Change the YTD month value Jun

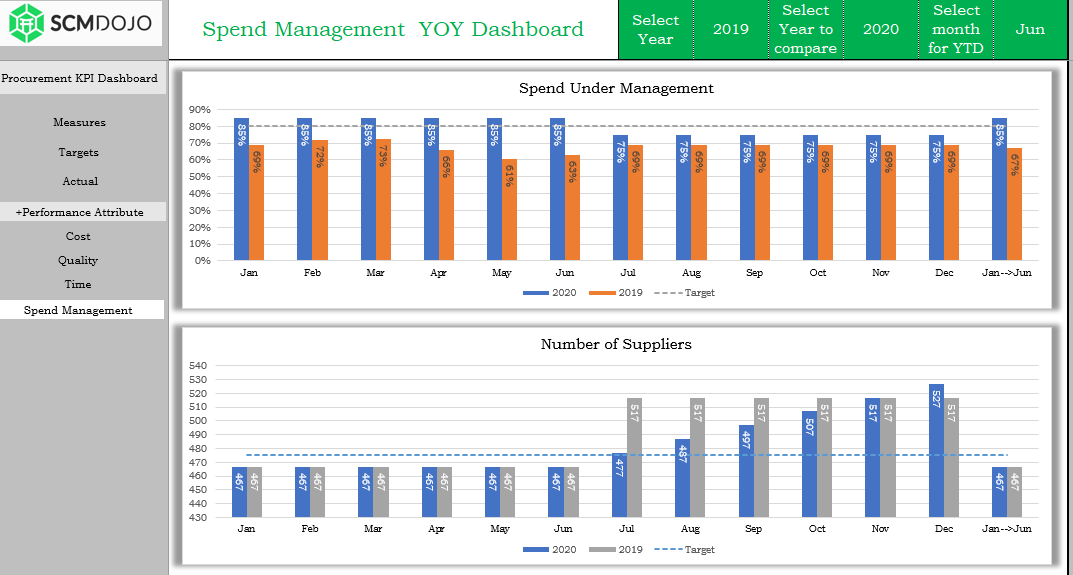click(1030, 29)
